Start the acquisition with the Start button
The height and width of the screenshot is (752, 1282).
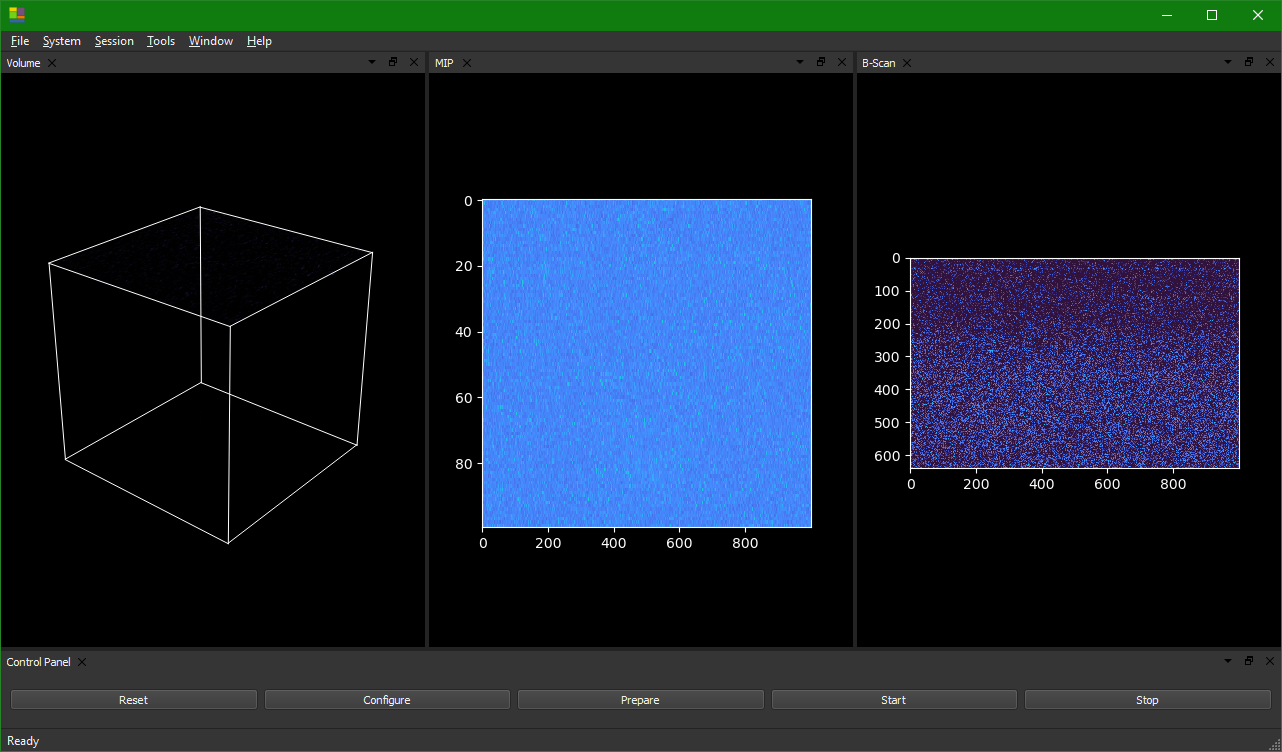[893, 699]
